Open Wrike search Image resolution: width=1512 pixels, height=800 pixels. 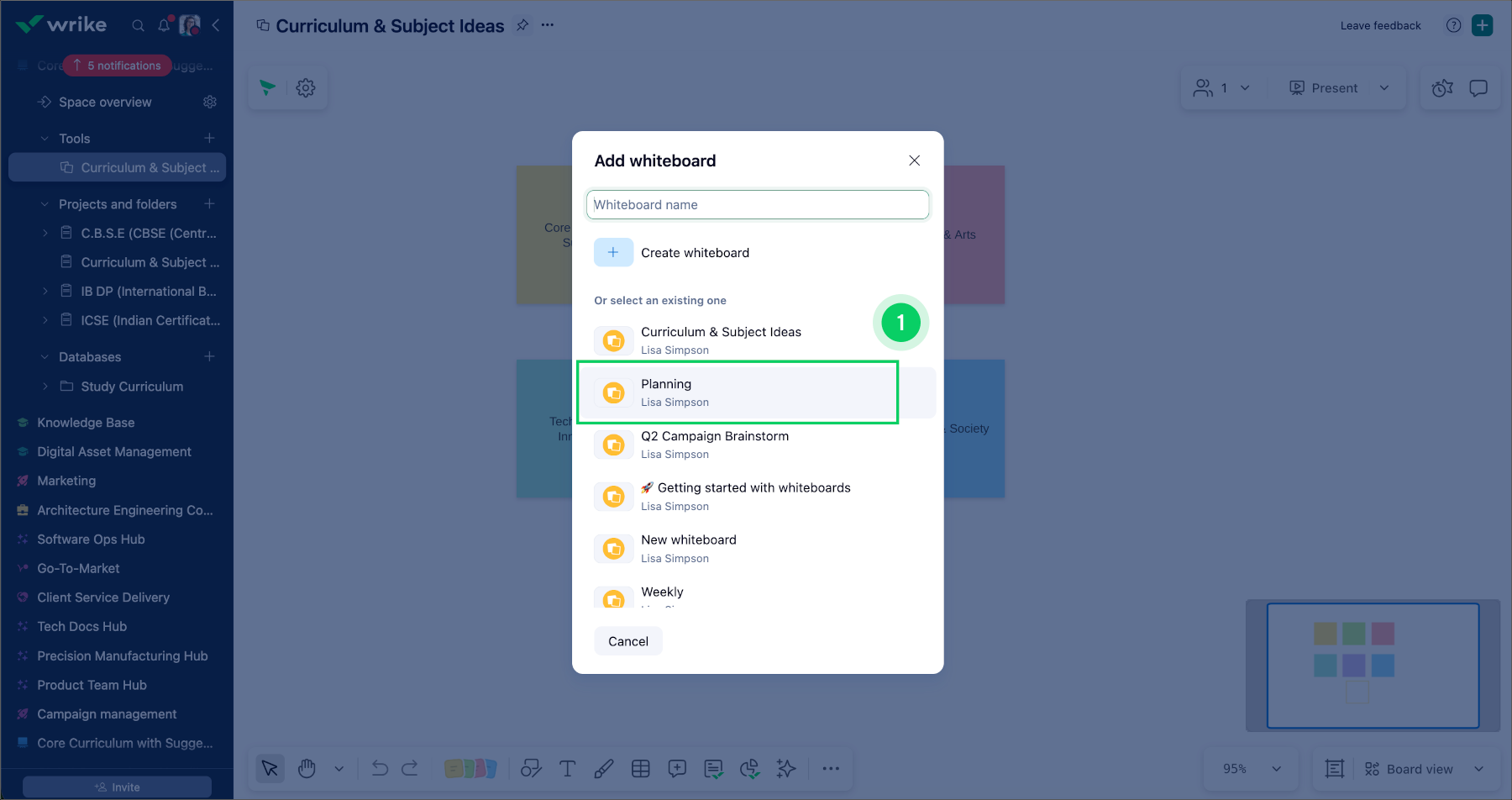(x=138, y=25)
